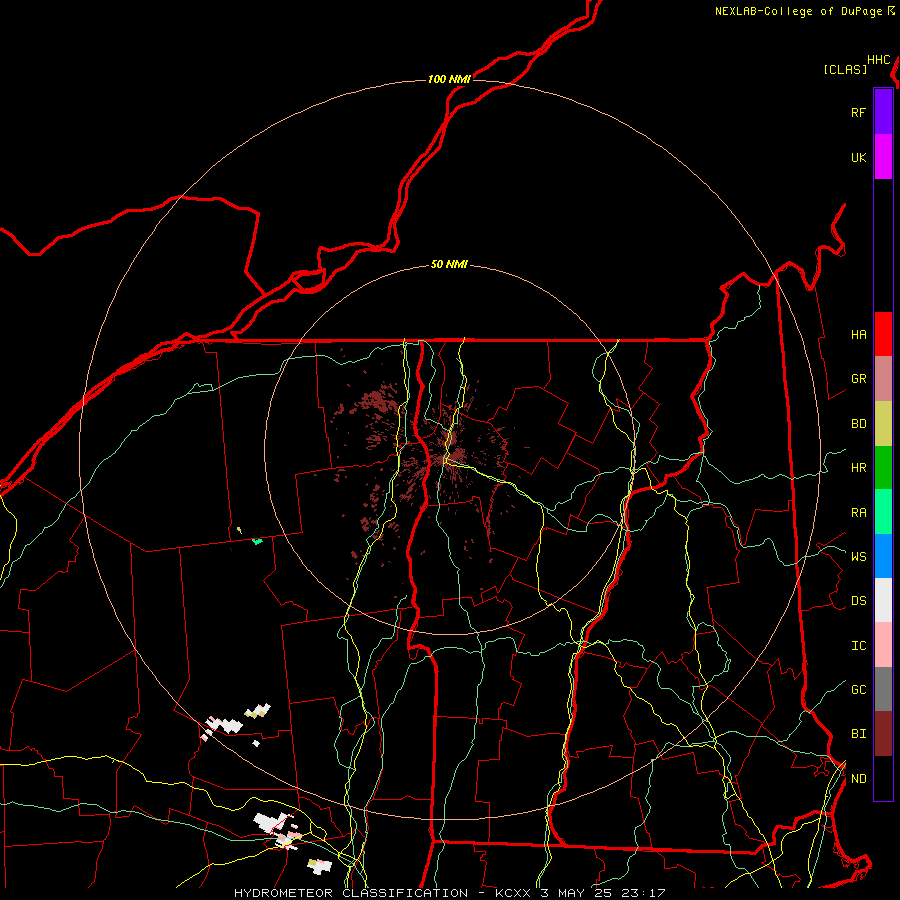Click the [CLAS] units label

tap(845, 69)
